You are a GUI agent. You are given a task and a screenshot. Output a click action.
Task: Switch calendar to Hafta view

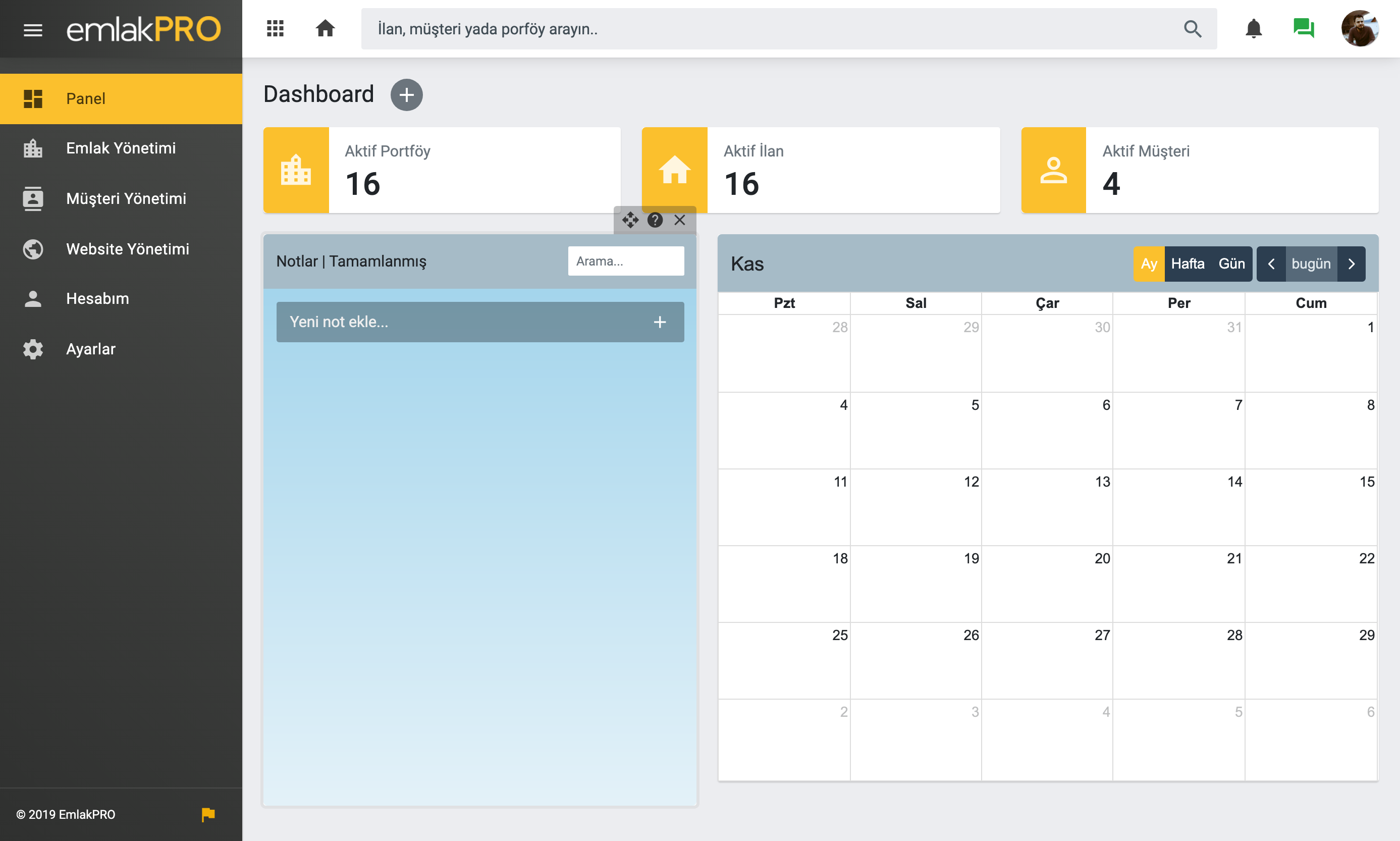(1188, 264)
